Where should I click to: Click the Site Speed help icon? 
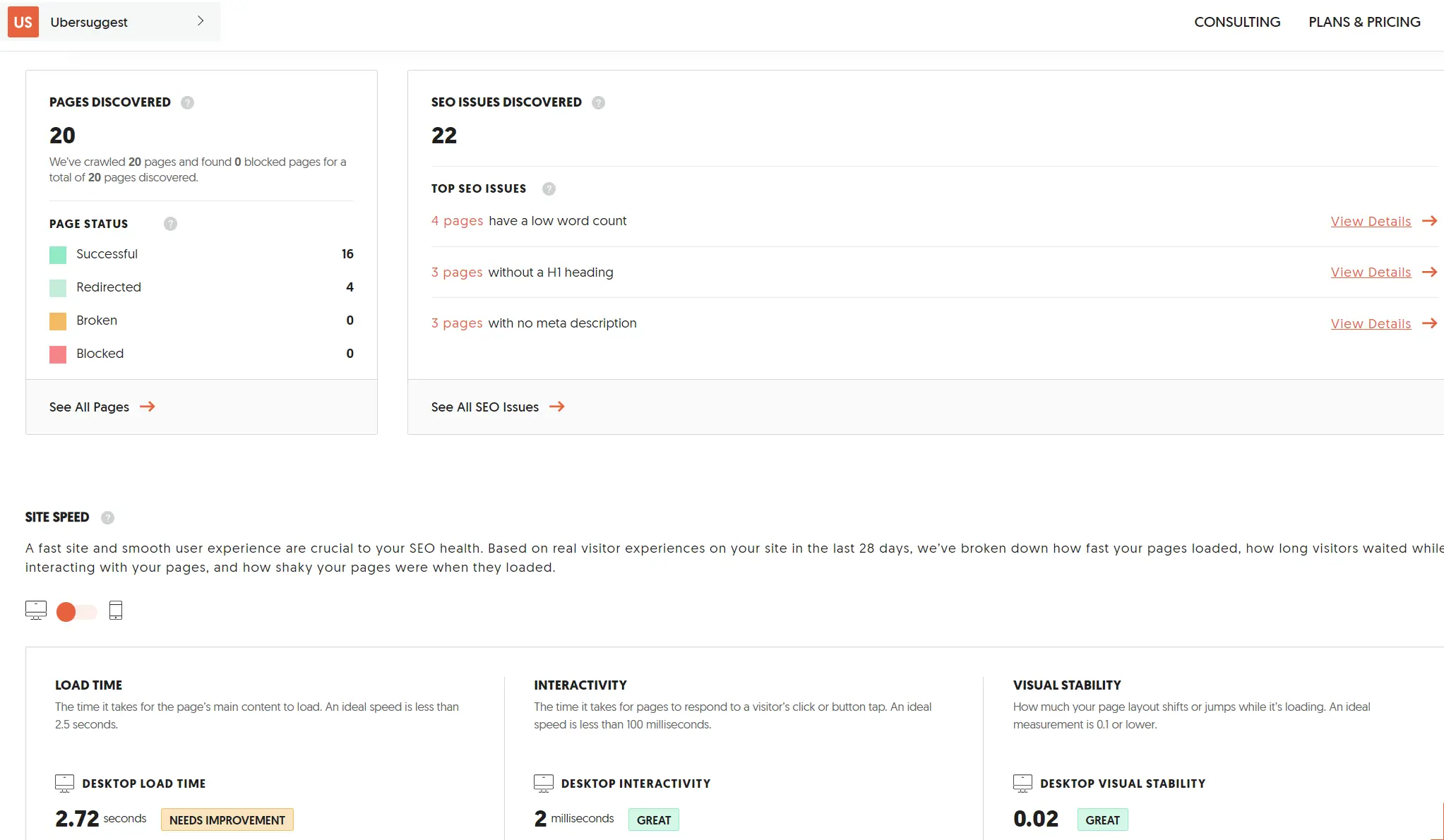(x=108, y=517)
